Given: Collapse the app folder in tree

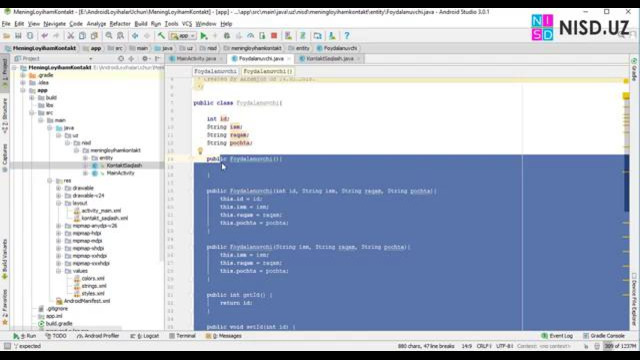Looking at the screenshot, I should (x=23, y=90).
